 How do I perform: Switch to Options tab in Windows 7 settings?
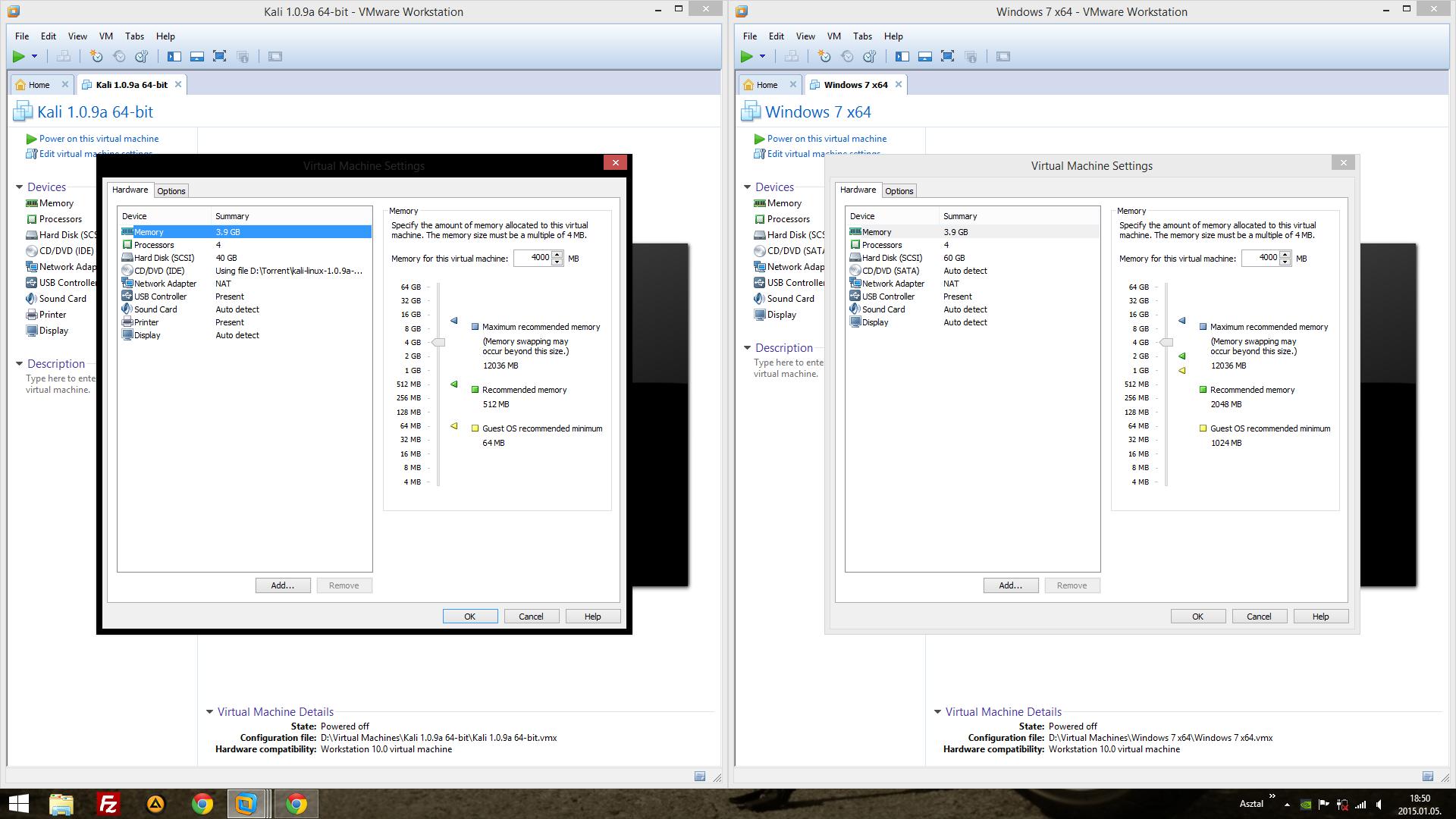point(899,190)
